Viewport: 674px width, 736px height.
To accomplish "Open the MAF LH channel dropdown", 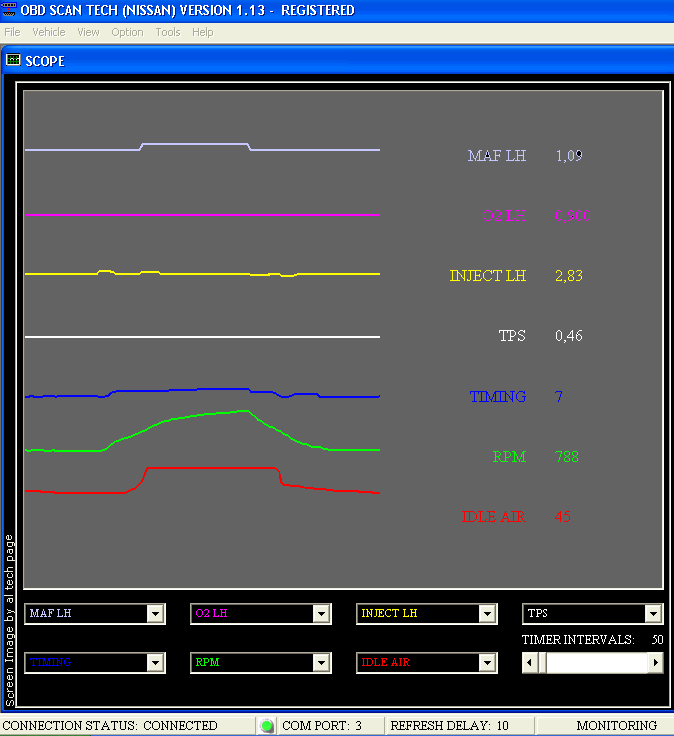I will [x=155, y=614].
